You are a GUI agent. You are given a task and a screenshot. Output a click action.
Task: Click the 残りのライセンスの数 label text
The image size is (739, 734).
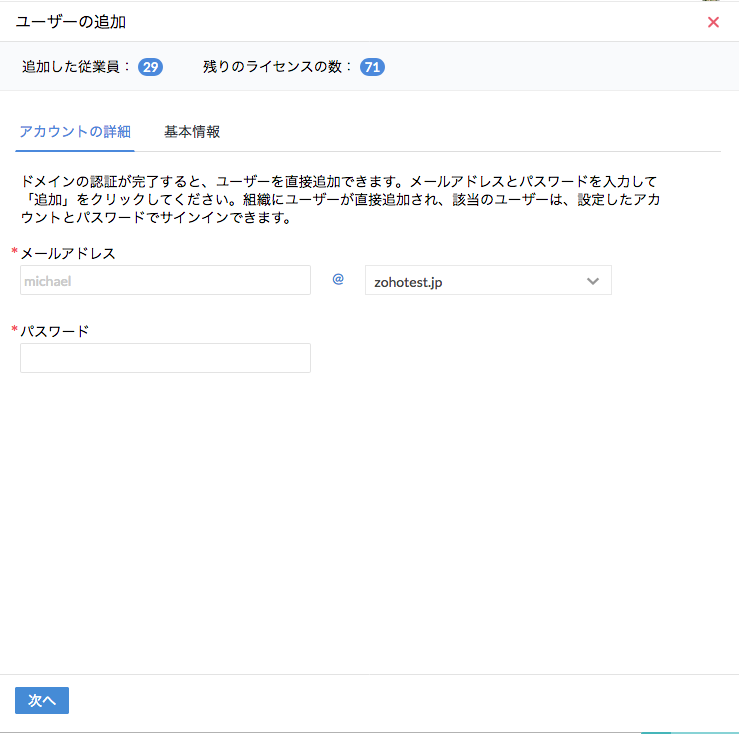(278, 67)
